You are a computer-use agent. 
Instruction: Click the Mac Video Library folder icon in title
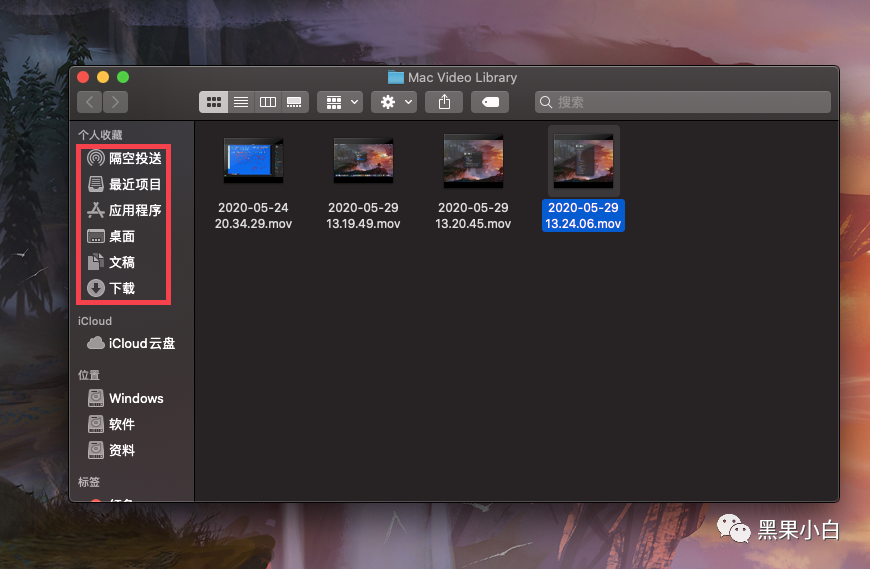396,77
